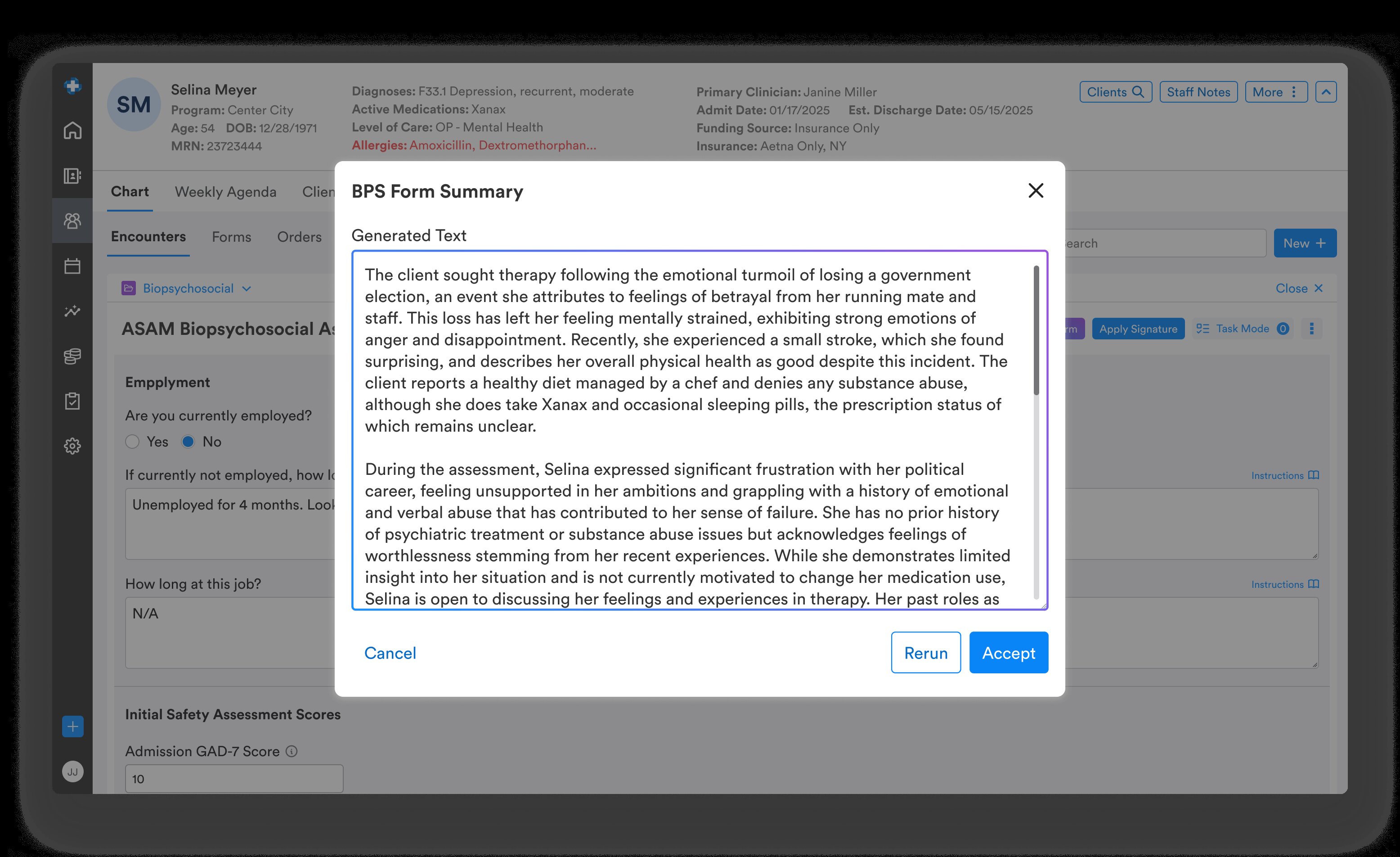Open the analytics trend chart icon

point(72,311)
